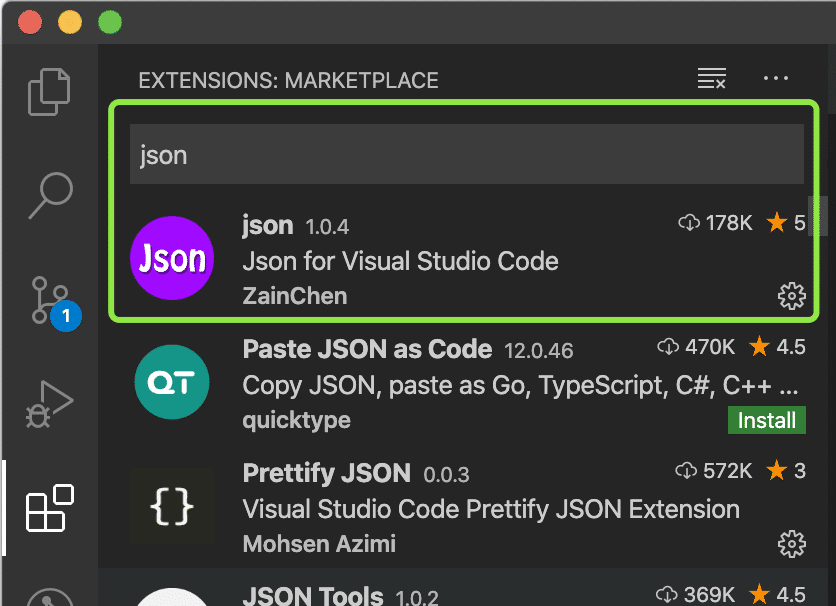Click 'Copy JSON, paste as Go' description
Viewport: 836px width, 606px height.
[x=520, y=386]
